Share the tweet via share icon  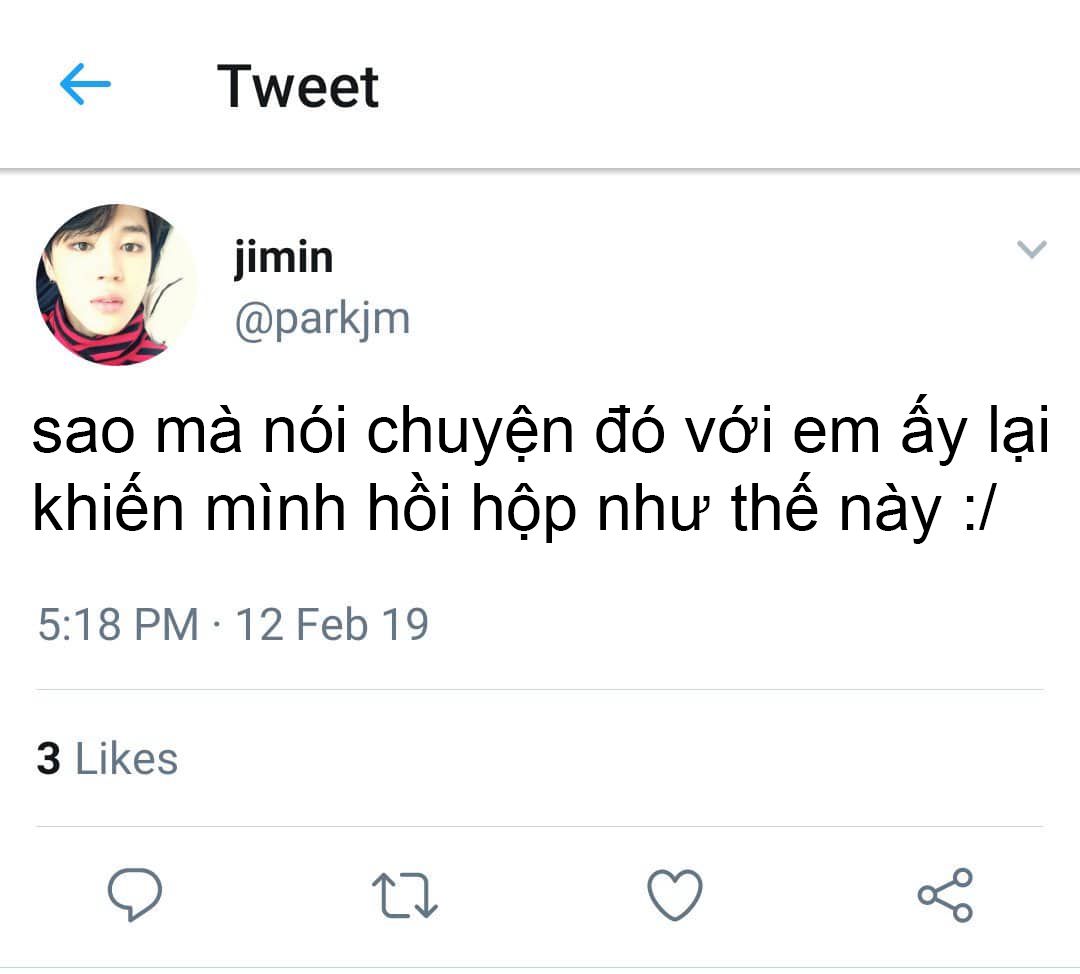click(x=945, y=894)
